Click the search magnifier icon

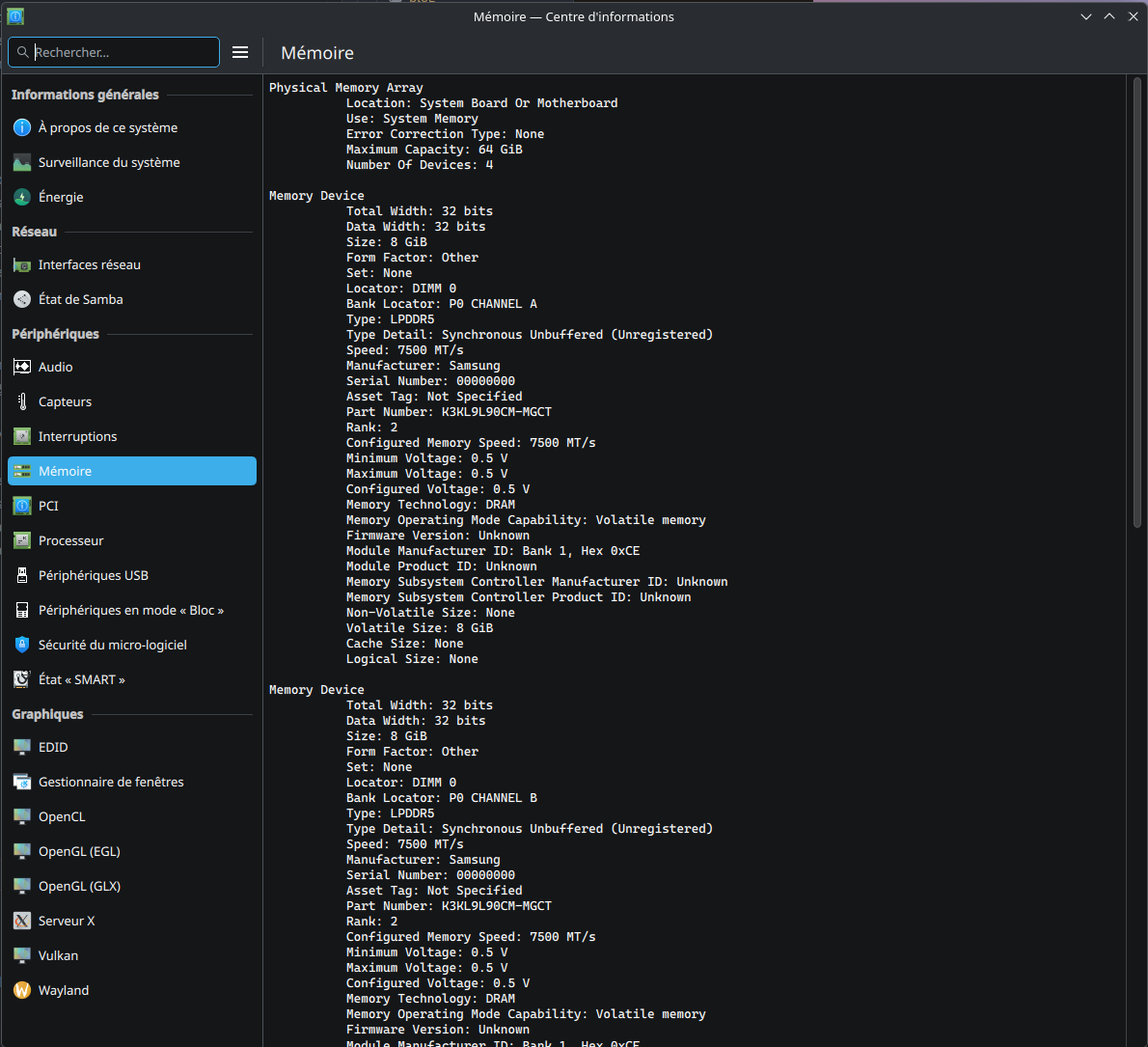click(x=23, y=52)
